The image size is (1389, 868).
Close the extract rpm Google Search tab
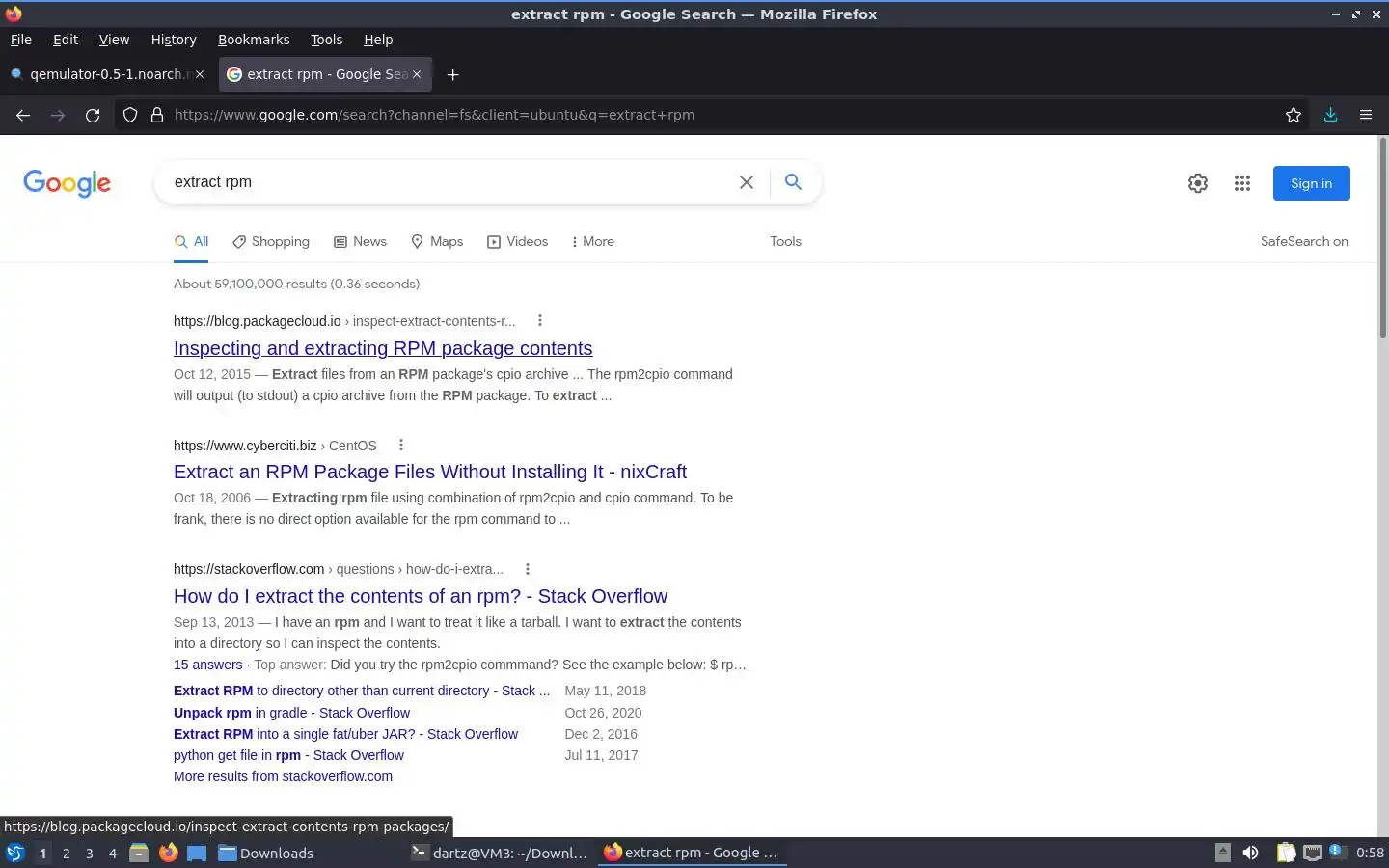tap(417, 74)
